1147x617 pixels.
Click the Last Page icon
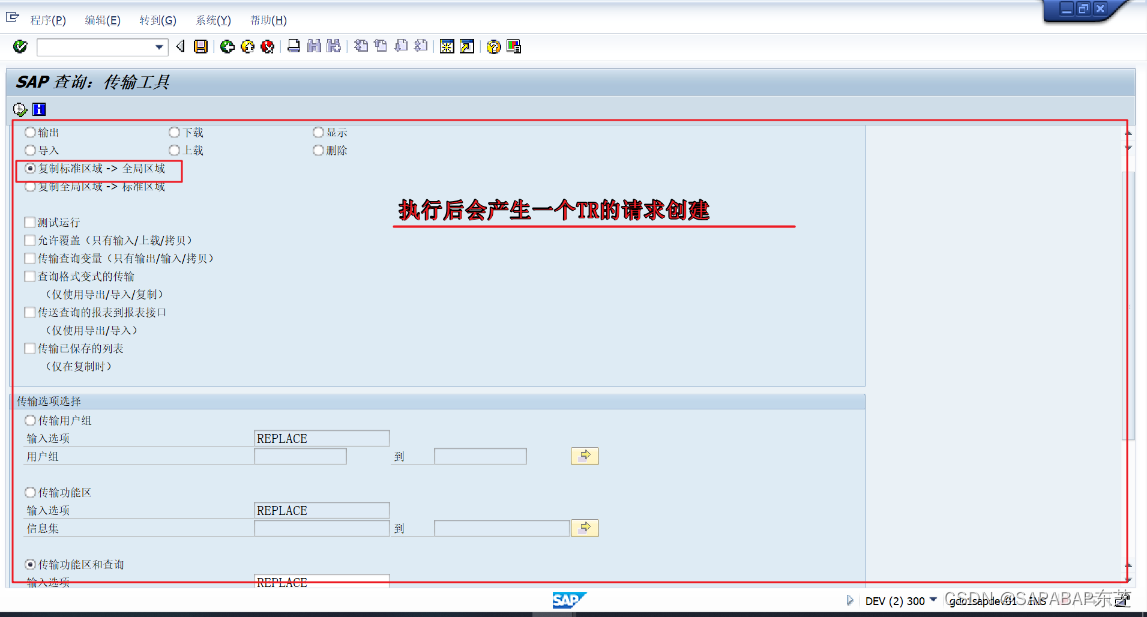tap(421, 46)
